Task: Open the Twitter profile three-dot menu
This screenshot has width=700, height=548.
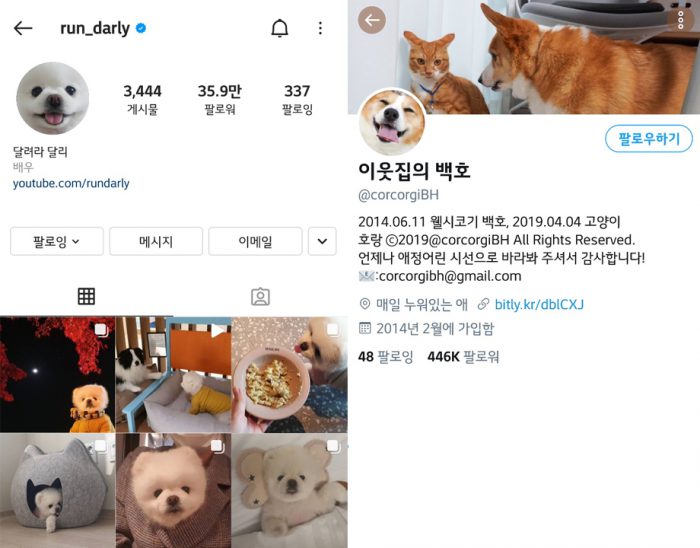Action: tap(681, 20)
